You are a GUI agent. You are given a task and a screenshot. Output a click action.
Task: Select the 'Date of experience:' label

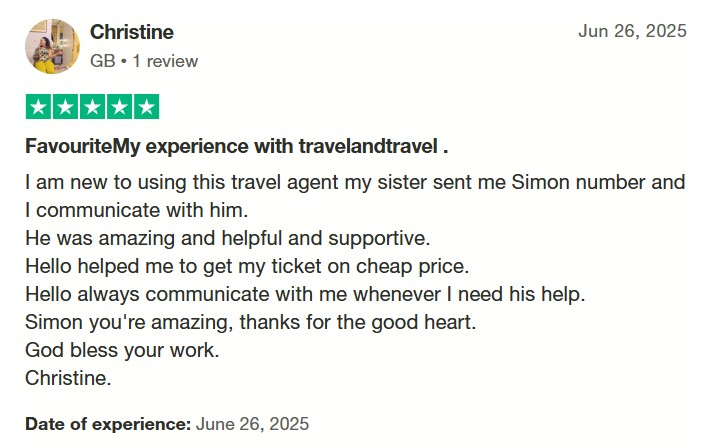click(108, 424)
